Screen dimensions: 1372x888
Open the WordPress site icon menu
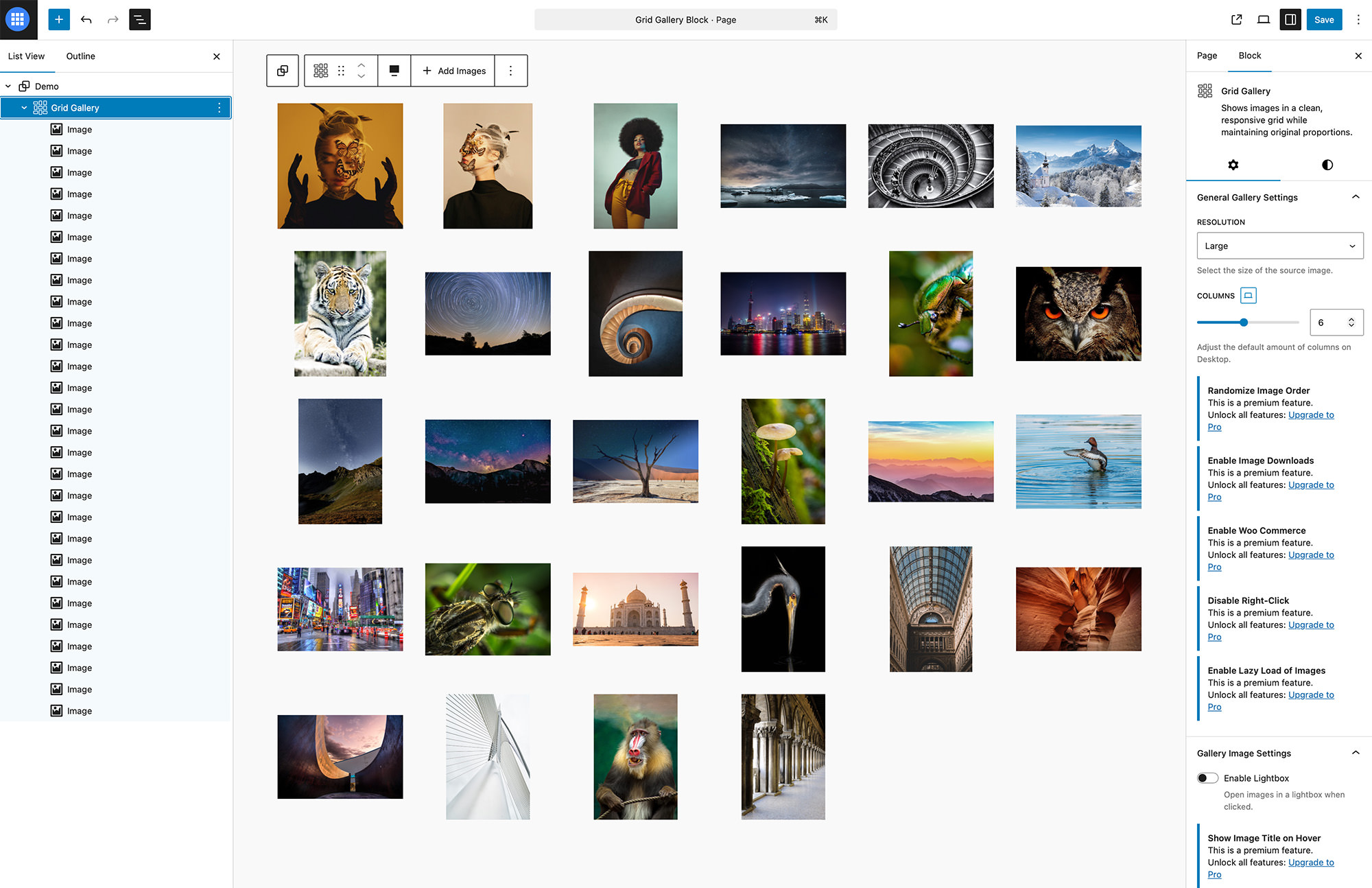[x=18, y=19]
